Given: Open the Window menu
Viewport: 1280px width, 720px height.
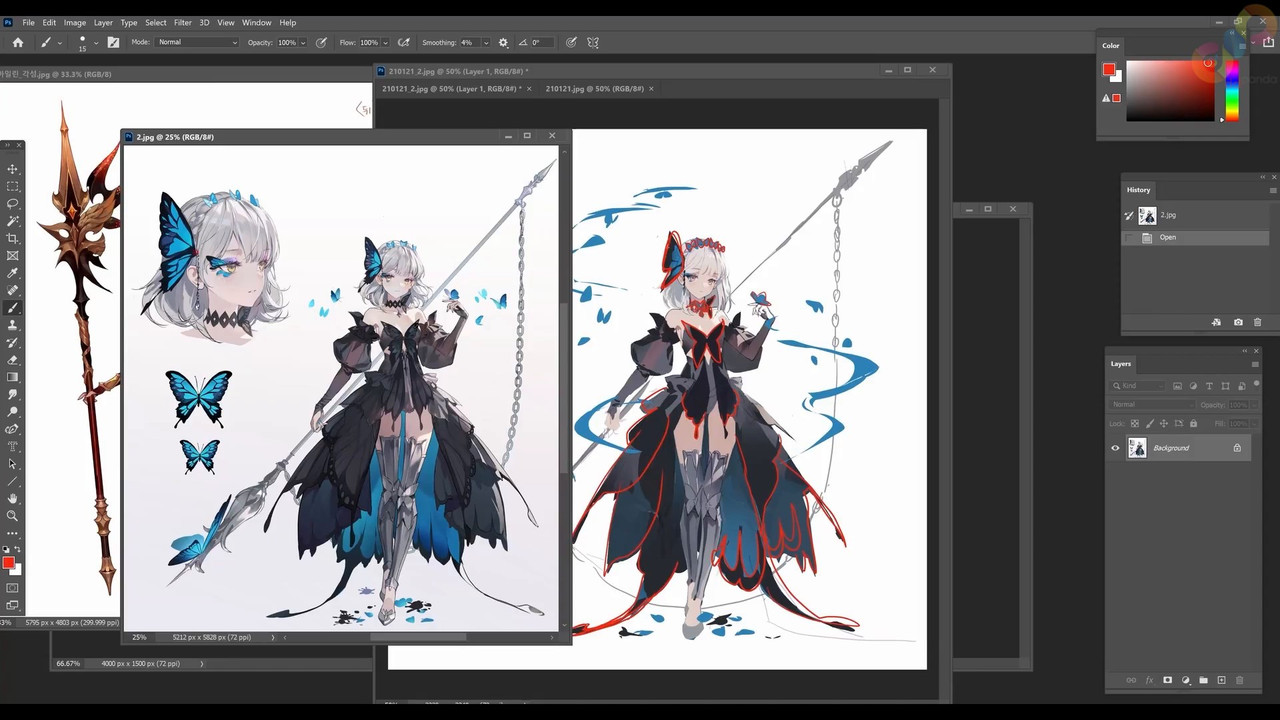Looking at the screenshot, I should [x=256, y=22].
